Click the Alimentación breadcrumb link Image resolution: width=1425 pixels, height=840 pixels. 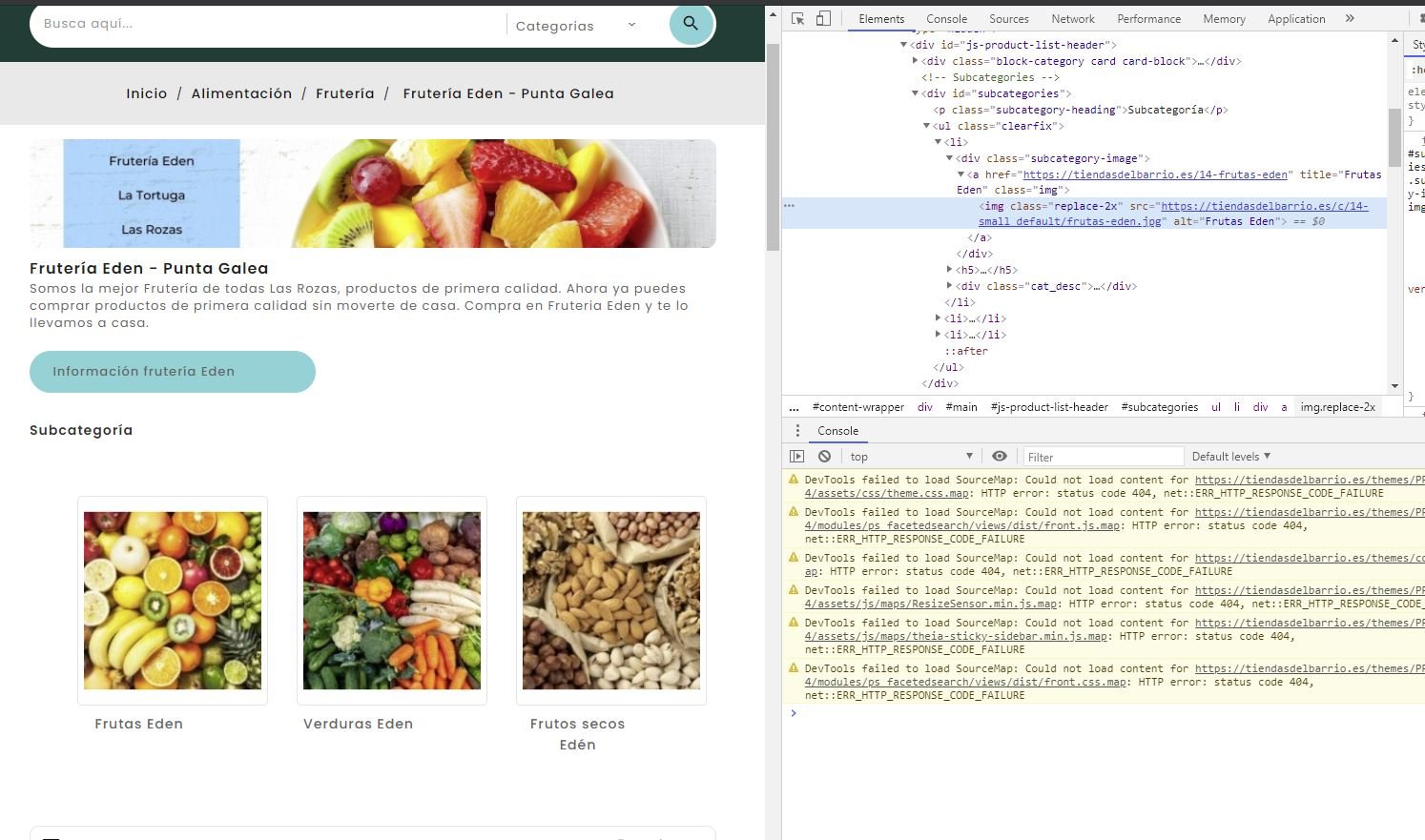click(x=241, y=93)
